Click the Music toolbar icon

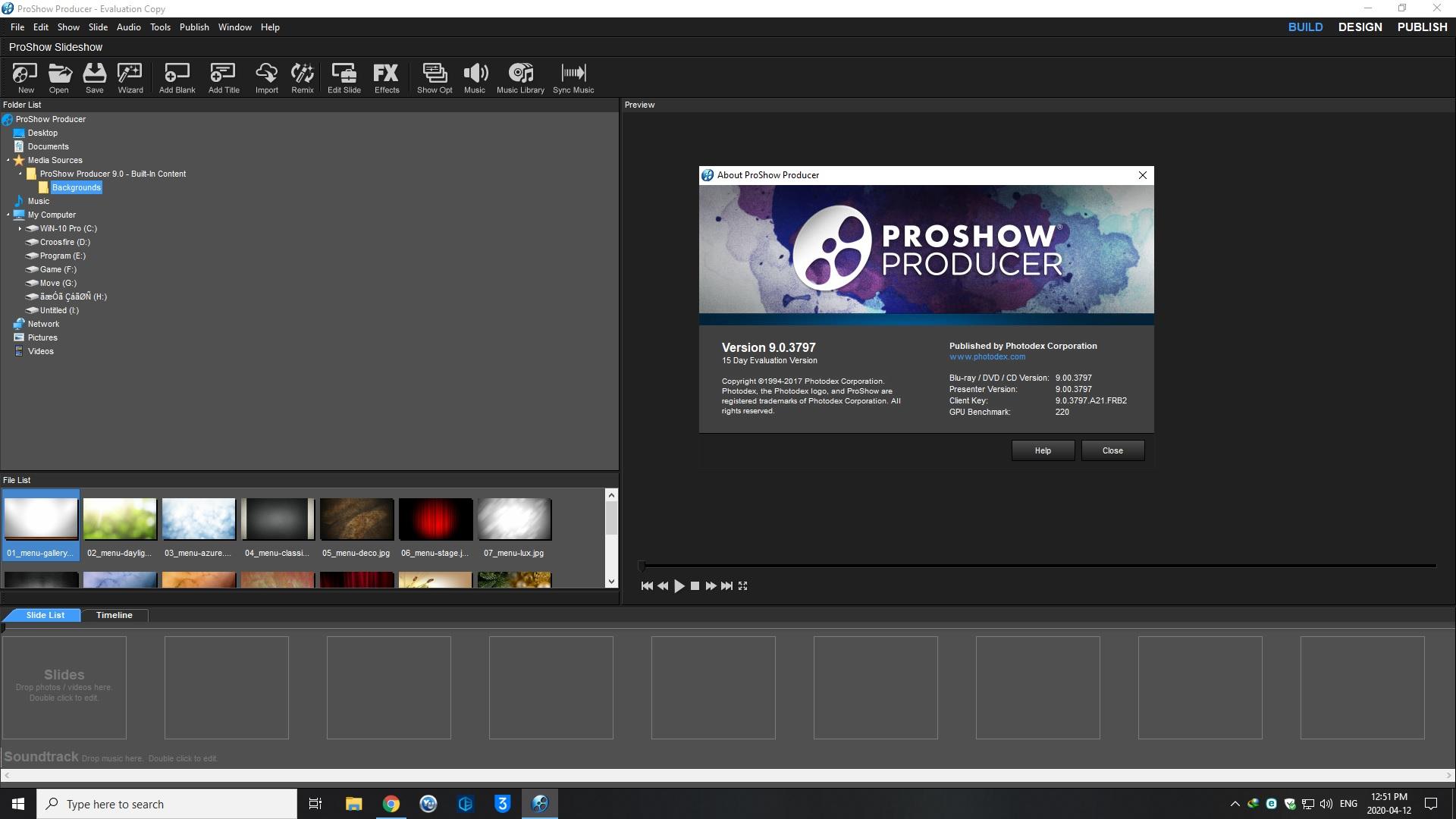(x=475, y=78)
